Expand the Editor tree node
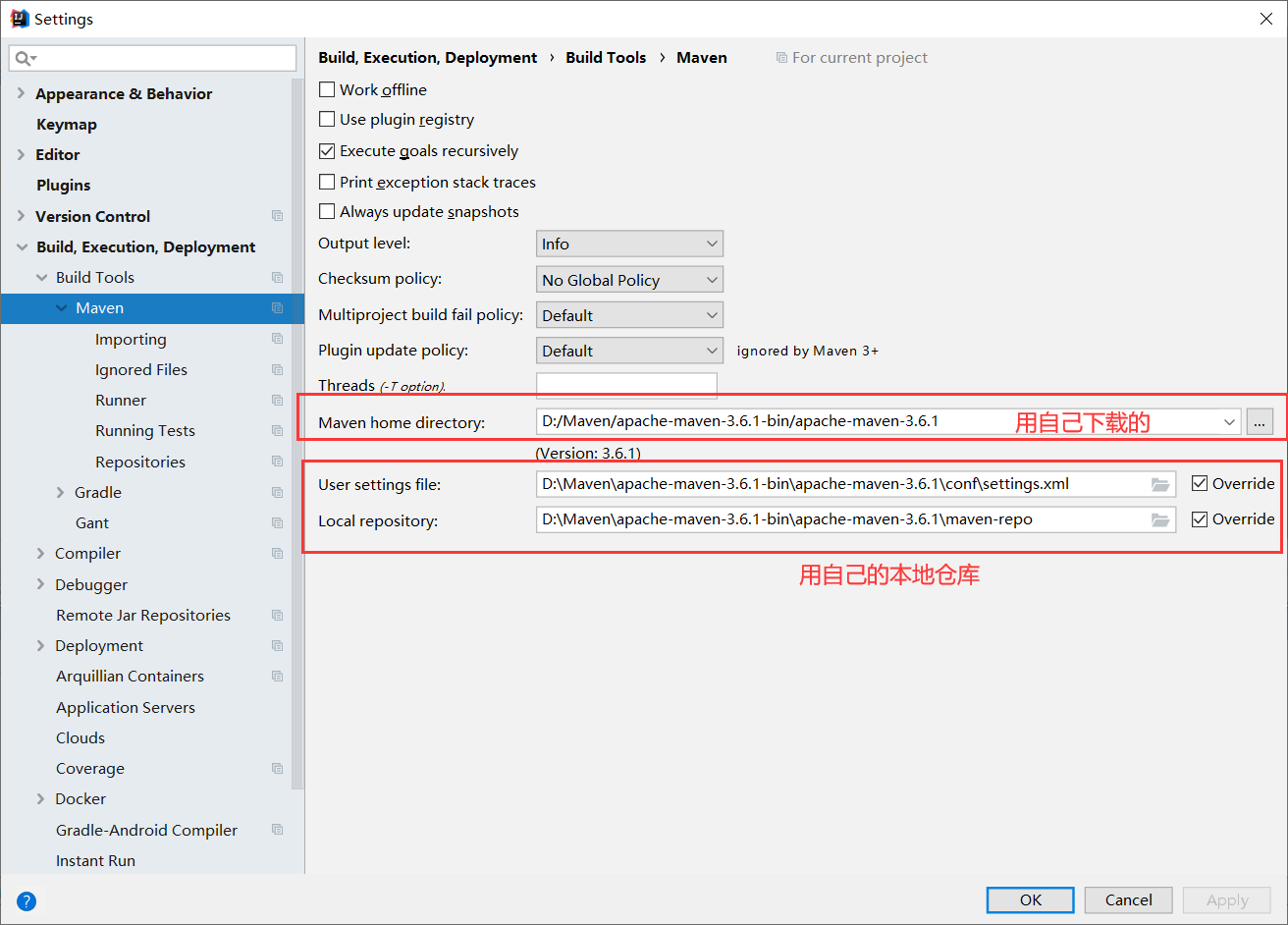 tap(21, 154)
